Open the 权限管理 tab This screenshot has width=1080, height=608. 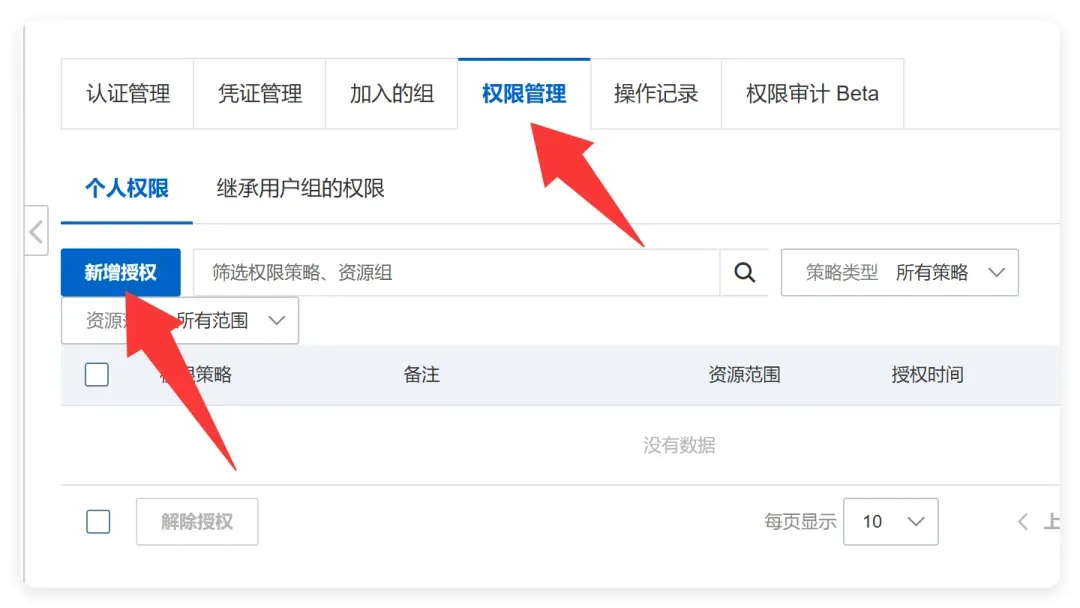pyautogui.click(x=524, y=94)
